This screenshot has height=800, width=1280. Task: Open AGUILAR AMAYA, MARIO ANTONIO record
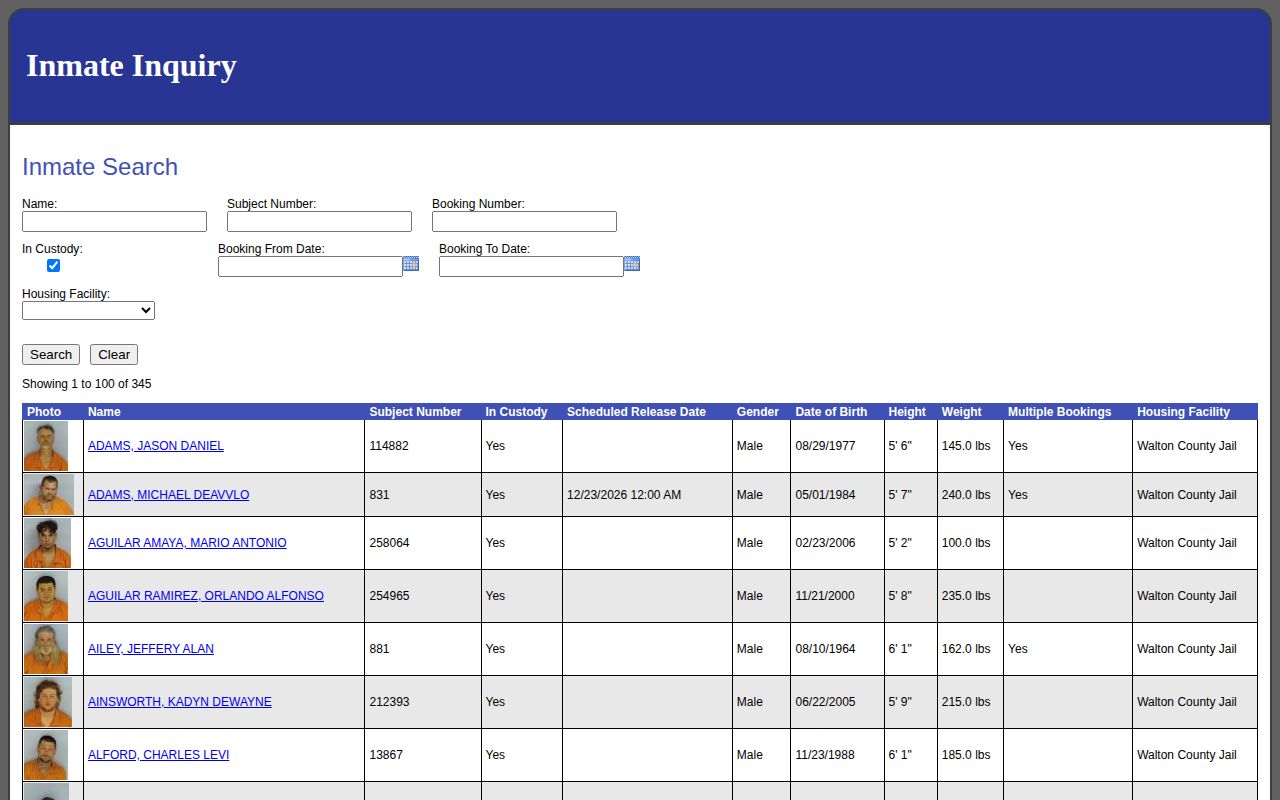click(x=187, y=543)
